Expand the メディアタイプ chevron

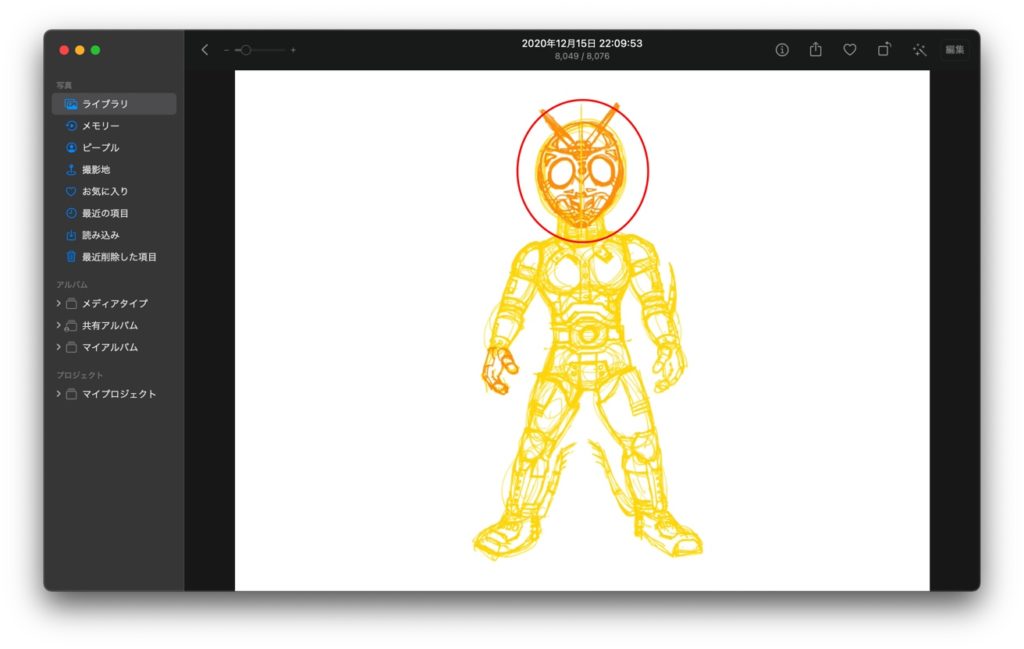click(x=58, y=304)
